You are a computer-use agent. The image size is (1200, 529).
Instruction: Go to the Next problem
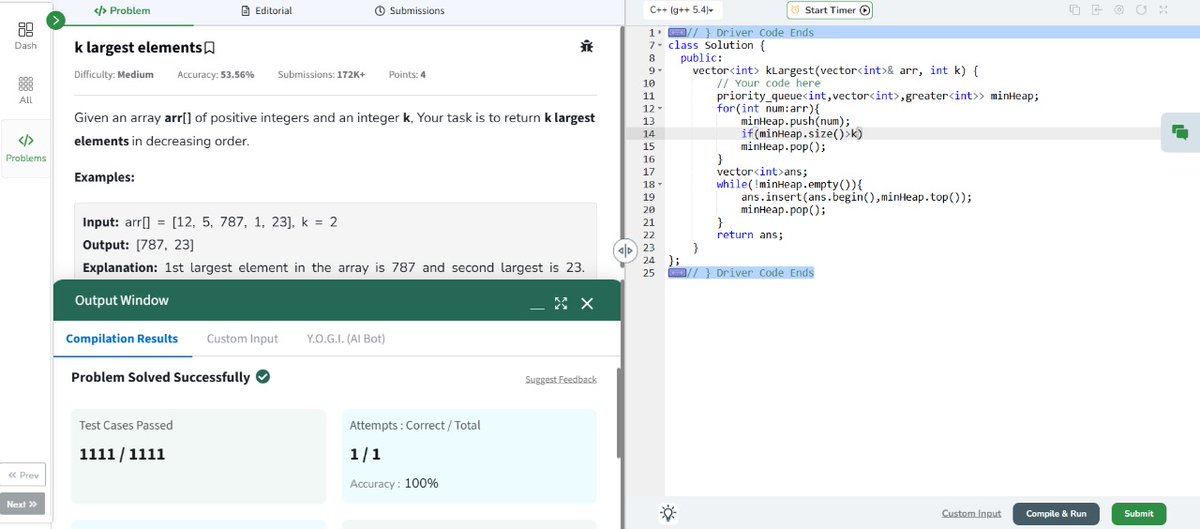tap(23, 504)
